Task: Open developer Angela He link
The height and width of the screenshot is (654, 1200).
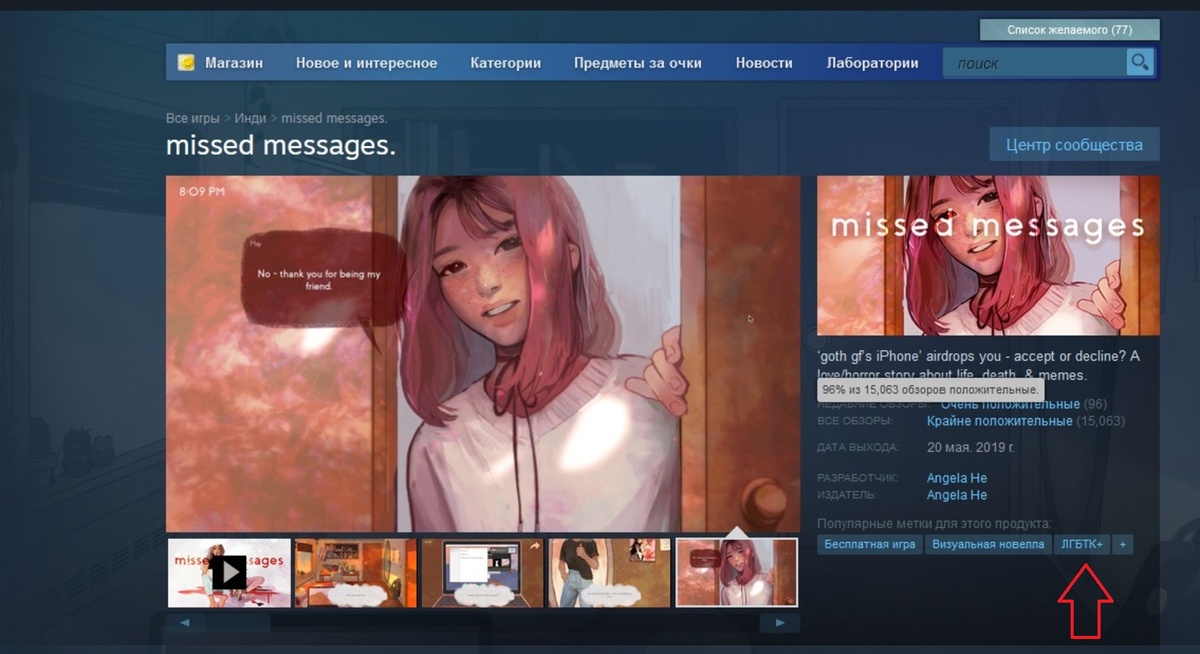Action: tap(957, 478)
